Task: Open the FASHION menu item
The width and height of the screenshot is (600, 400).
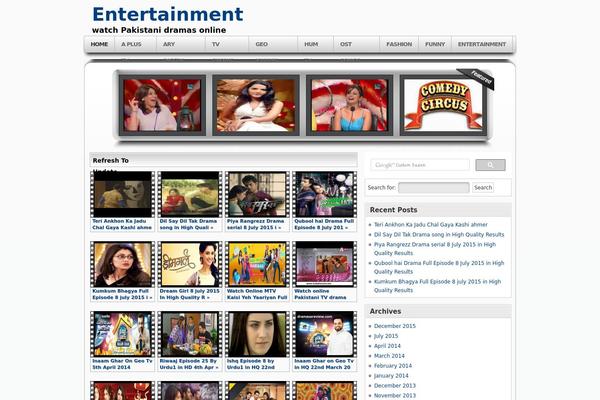Action: tap(399, 44)
